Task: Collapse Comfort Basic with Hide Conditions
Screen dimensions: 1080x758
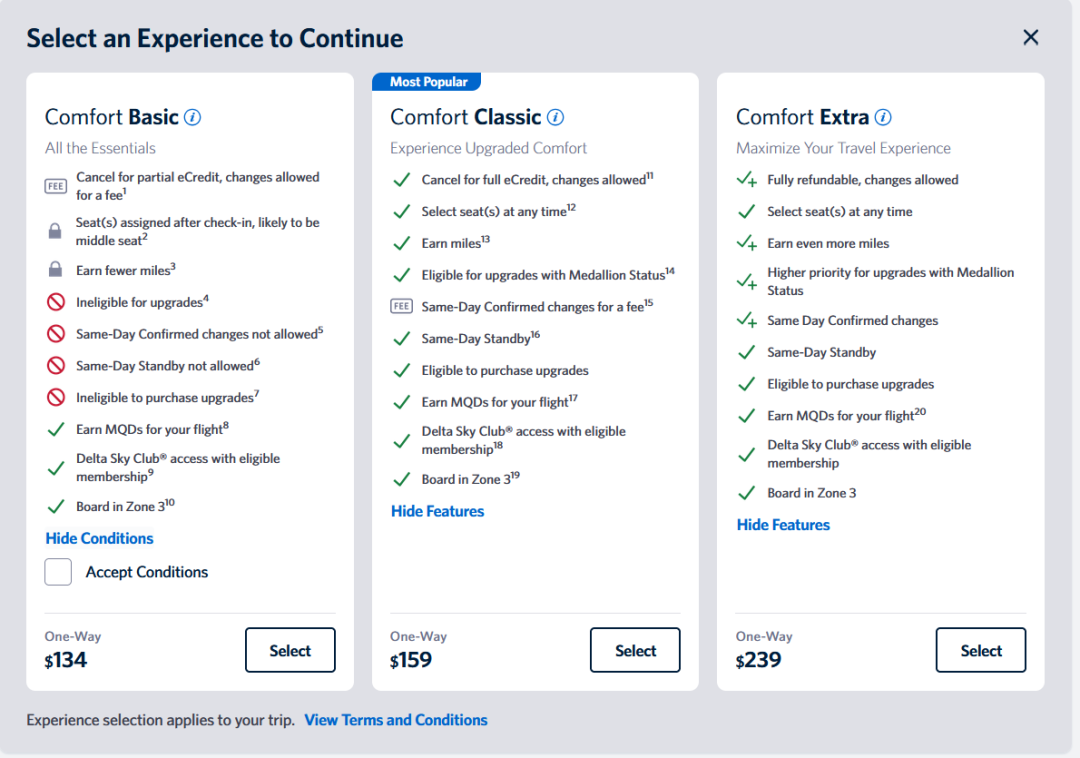Action: point(99,538)
